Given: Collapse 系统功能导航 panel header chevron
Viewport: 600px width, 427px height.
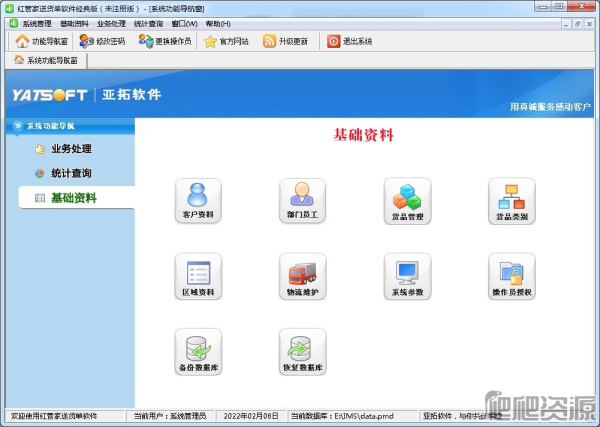Looking at the screenshot, I should [18, 126].
